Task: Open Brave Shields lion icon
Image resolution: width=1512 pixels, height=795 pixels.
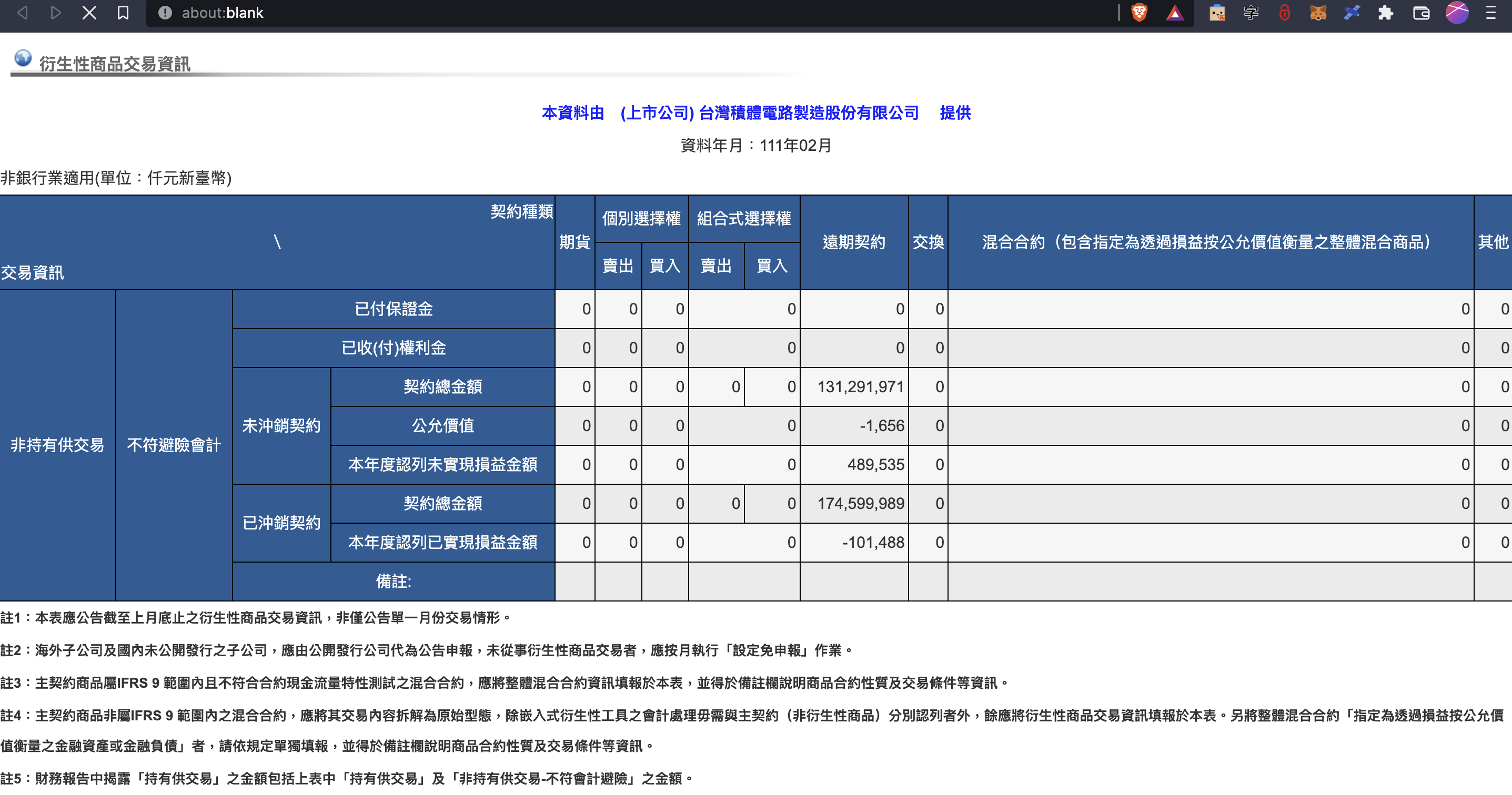Action: click(x=1140, y=12)
